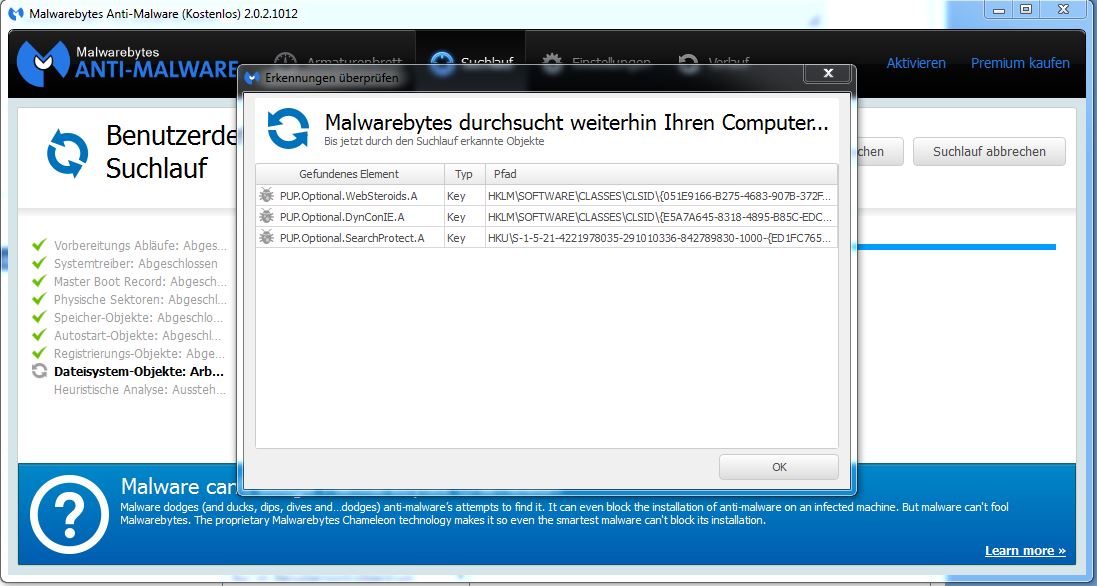Click the Suchlauf tab icon

[441, 63]
